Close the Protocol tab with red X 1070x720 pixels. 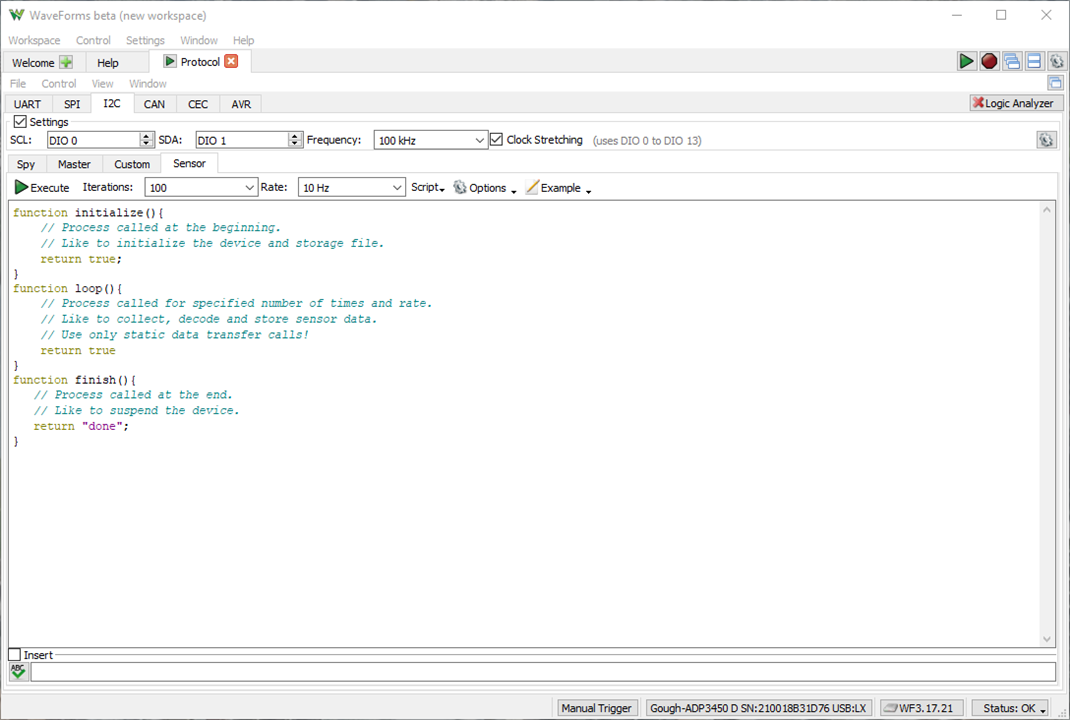[x=231, y=61]
